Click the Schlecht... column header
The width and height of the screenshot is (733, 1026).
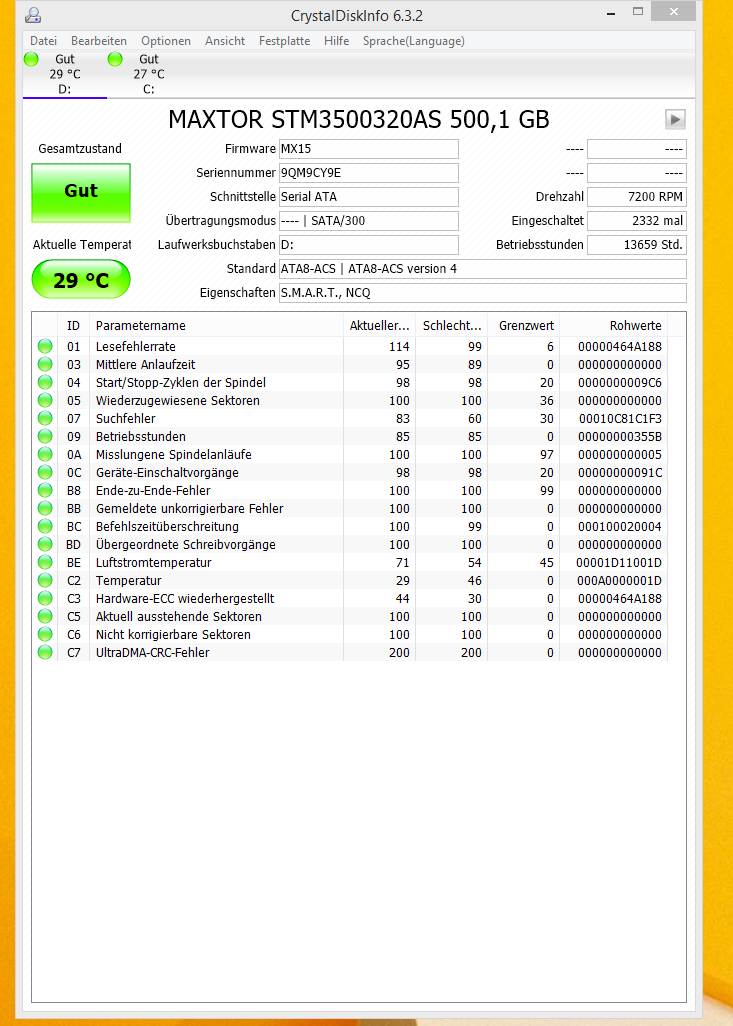tap(452, 325)
